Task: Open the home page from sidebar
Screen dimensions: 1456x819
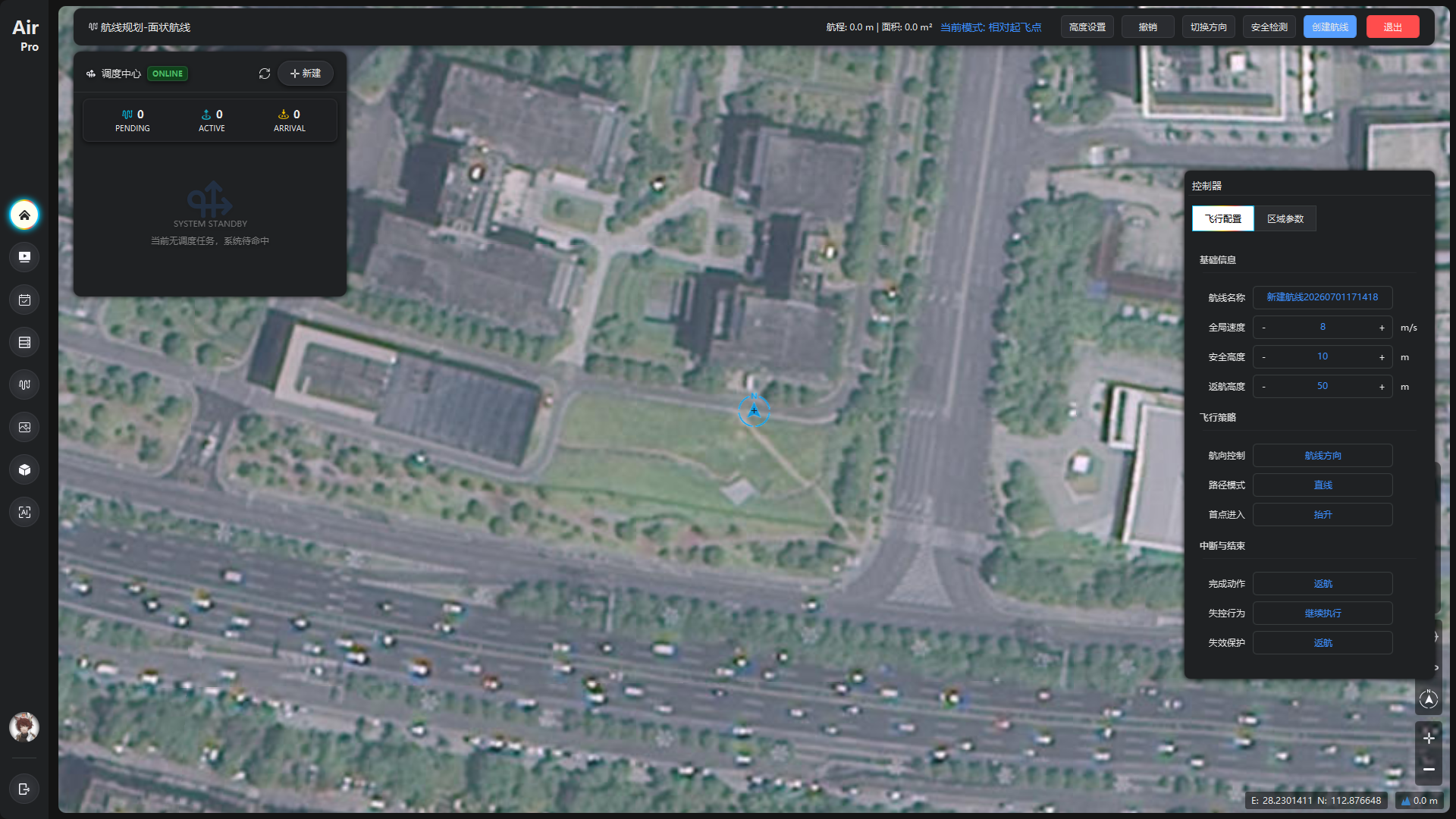Action: [24, 215]
